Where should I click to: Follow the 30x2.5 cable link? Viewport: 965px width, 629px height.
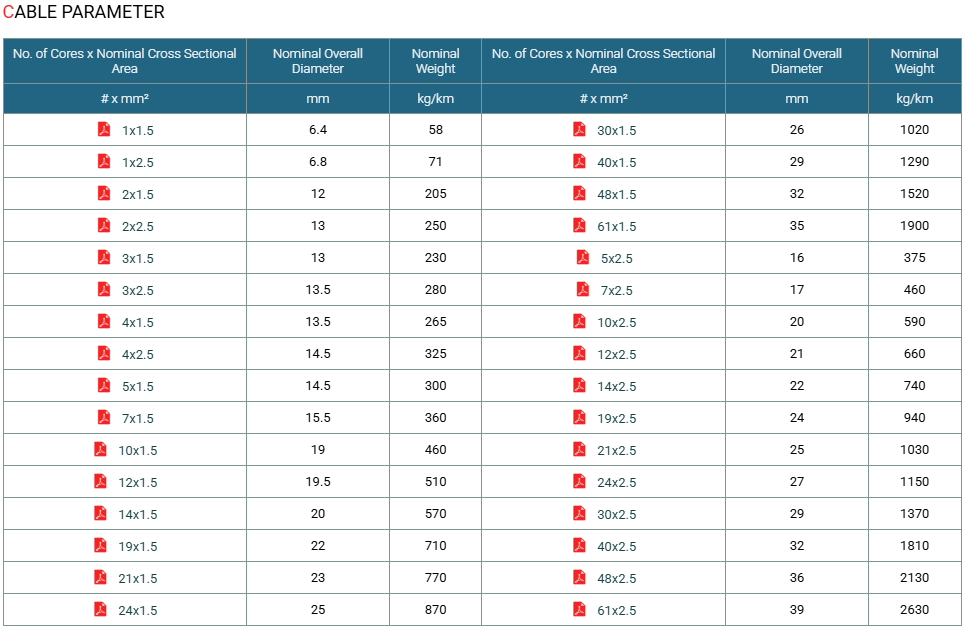point(617,515)
